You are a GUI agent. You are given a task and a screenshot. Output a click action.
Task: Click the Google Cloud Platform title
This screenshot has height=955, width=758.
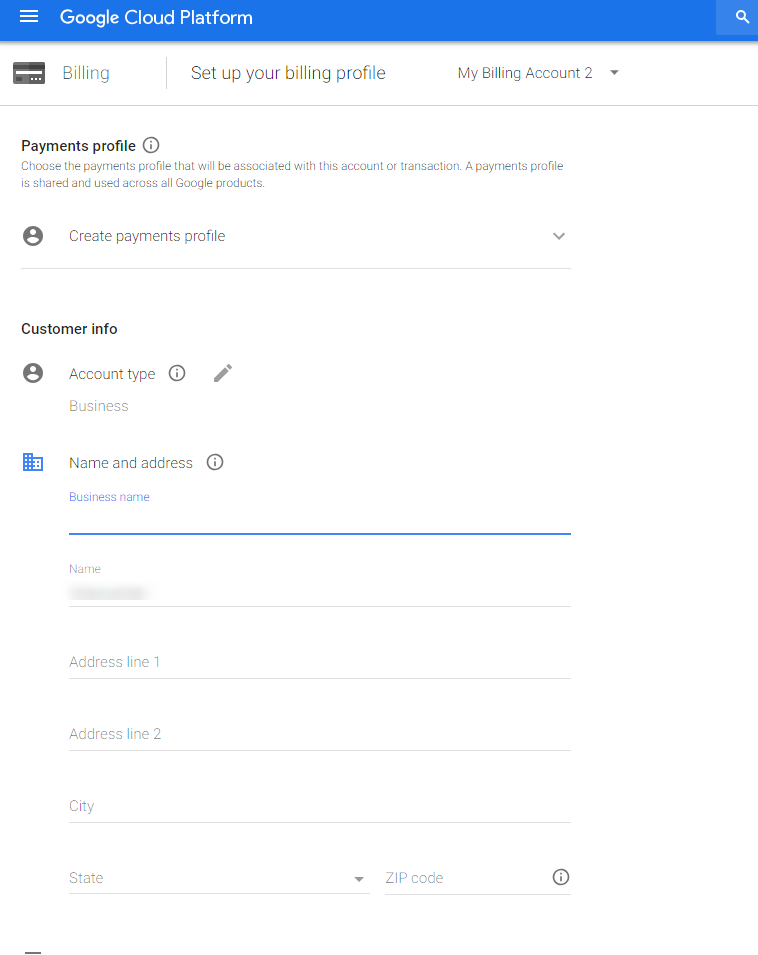coord(156,17)
